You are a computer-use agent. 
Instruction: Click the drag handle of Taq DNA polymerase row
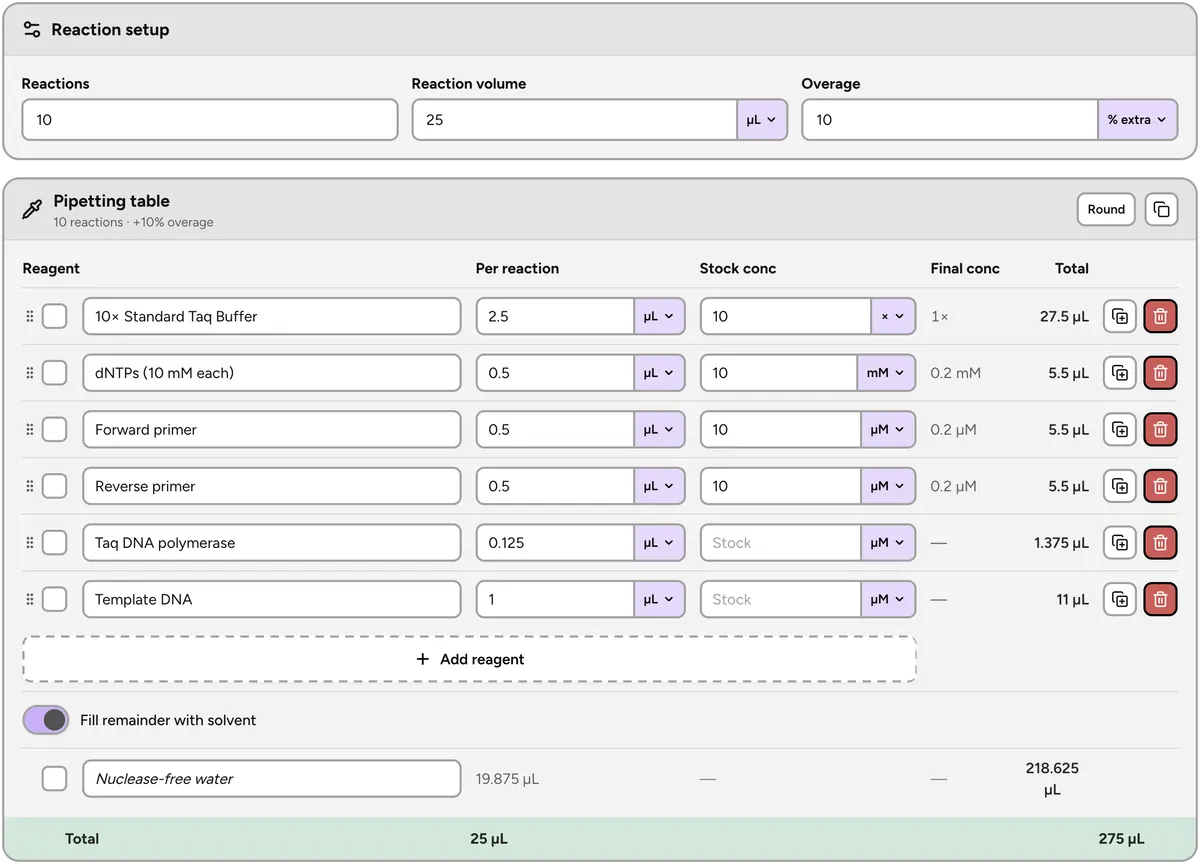click(29, 543)
